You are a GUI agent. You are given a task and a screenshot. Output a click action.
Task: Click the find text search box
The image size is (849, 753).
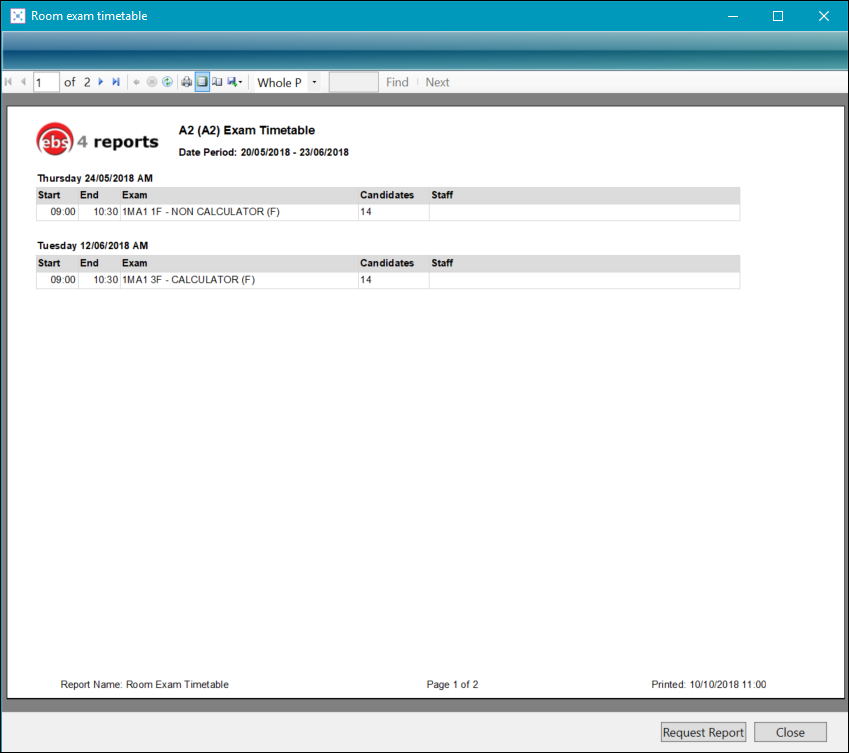click(353, 82)
